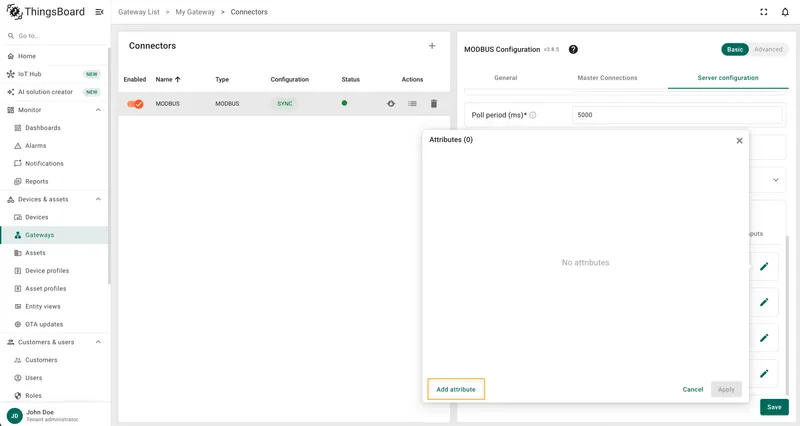This screenshot has width=800, height=426.
Task: Show Poll period info tooltip icon
Action: [533, 115]
